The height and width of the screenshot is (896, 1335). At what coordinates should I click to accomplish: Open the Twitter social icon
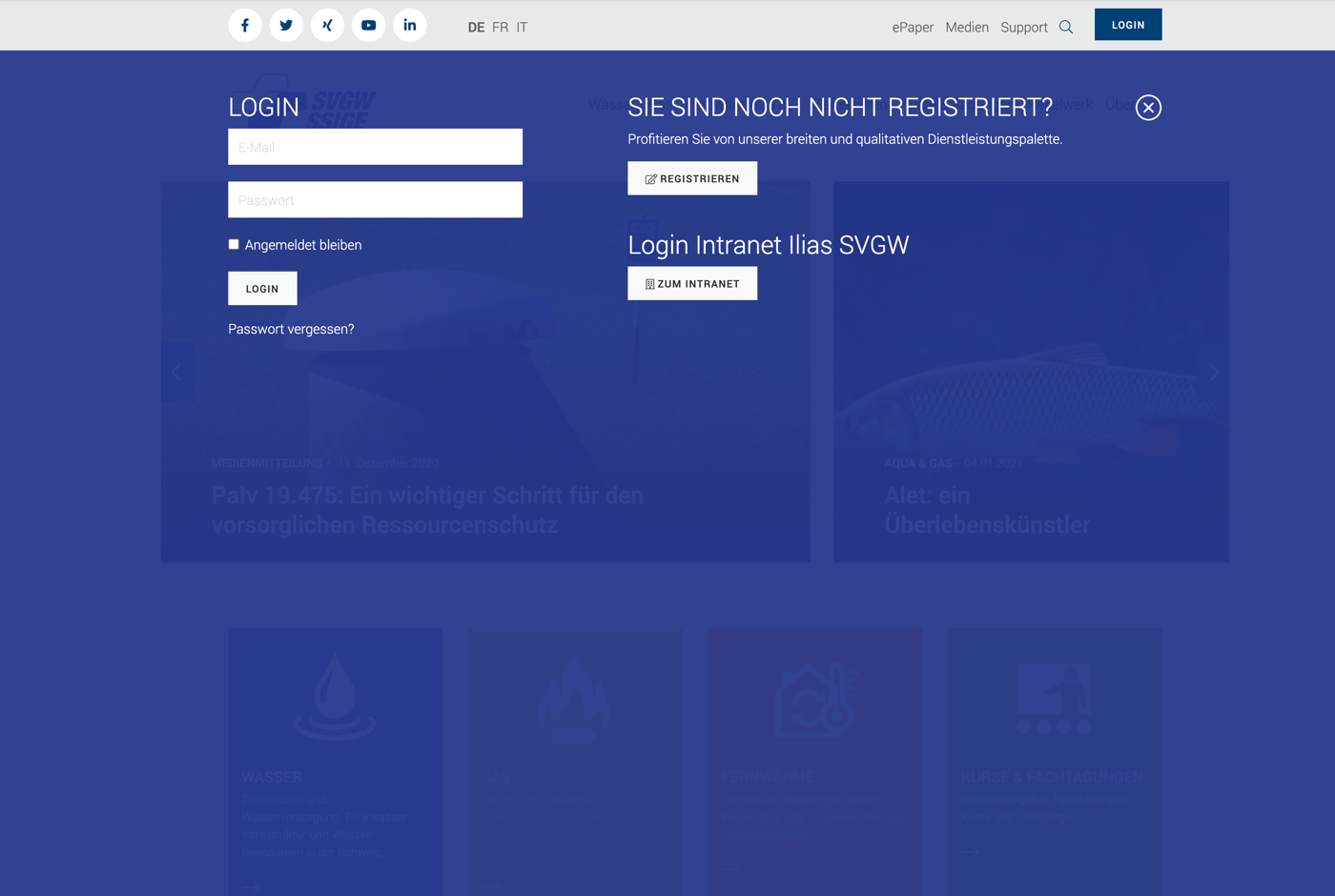tap(286, 26)
